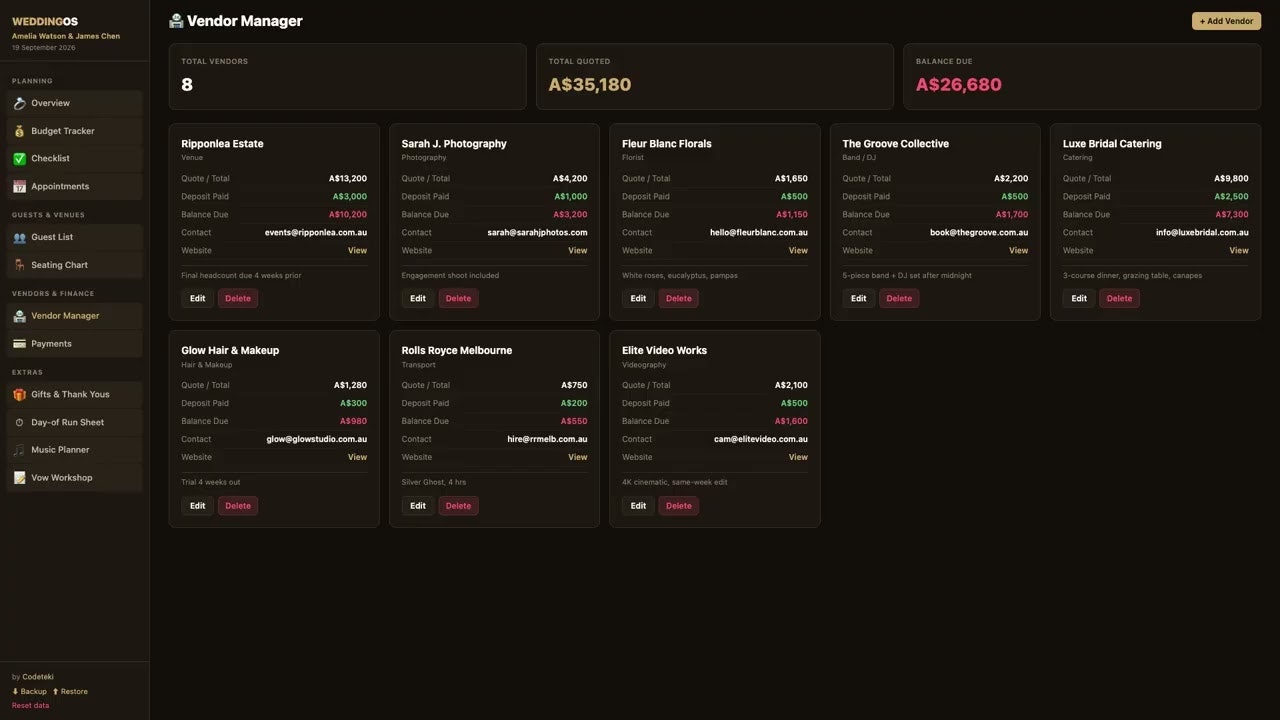1280x720 pixels.
Task: Click the Codeteki credit link
Action: point(38,677)
